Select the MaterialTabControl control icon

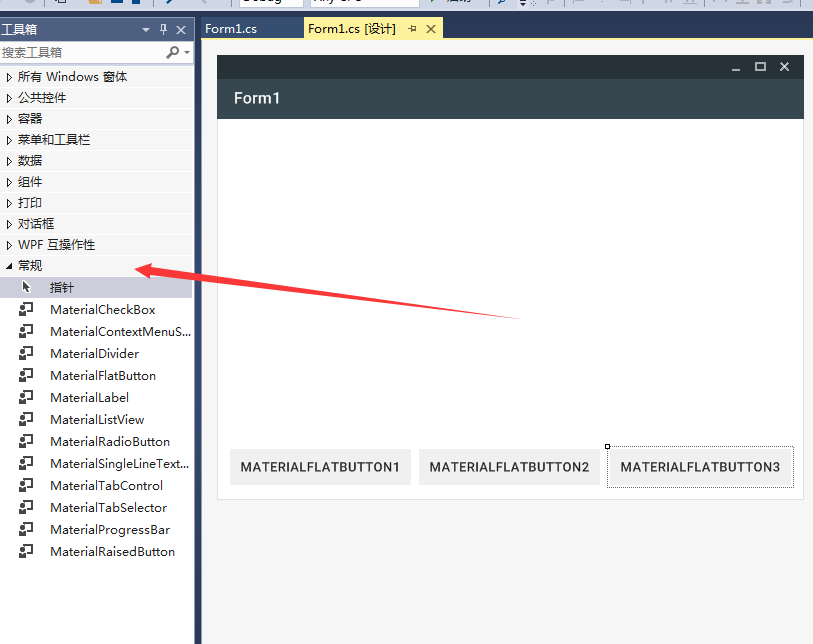click(26, 486)
